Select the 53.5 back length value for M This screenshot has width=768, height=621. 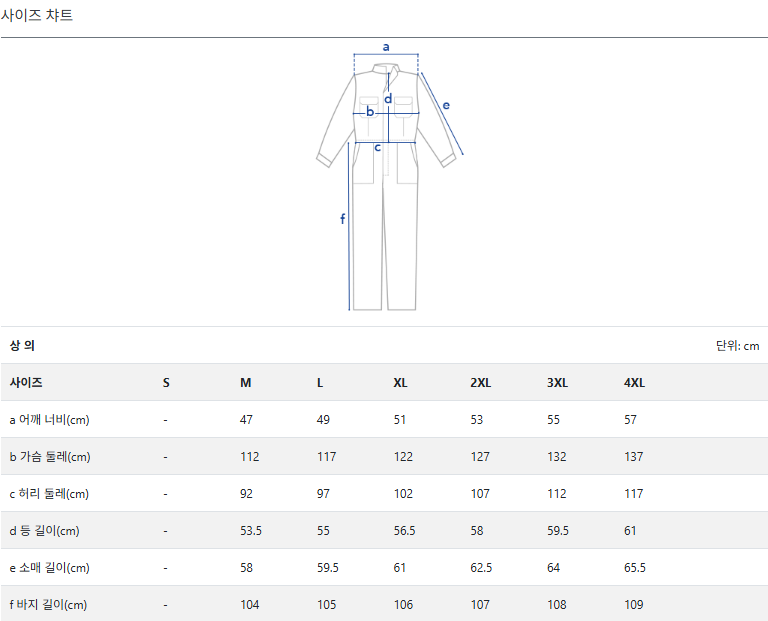pyautogui.click(x=251, y=531)
